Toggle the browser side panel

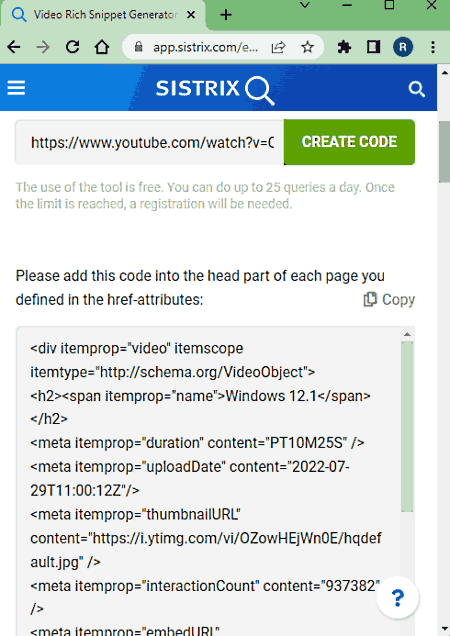coord(373,47)
